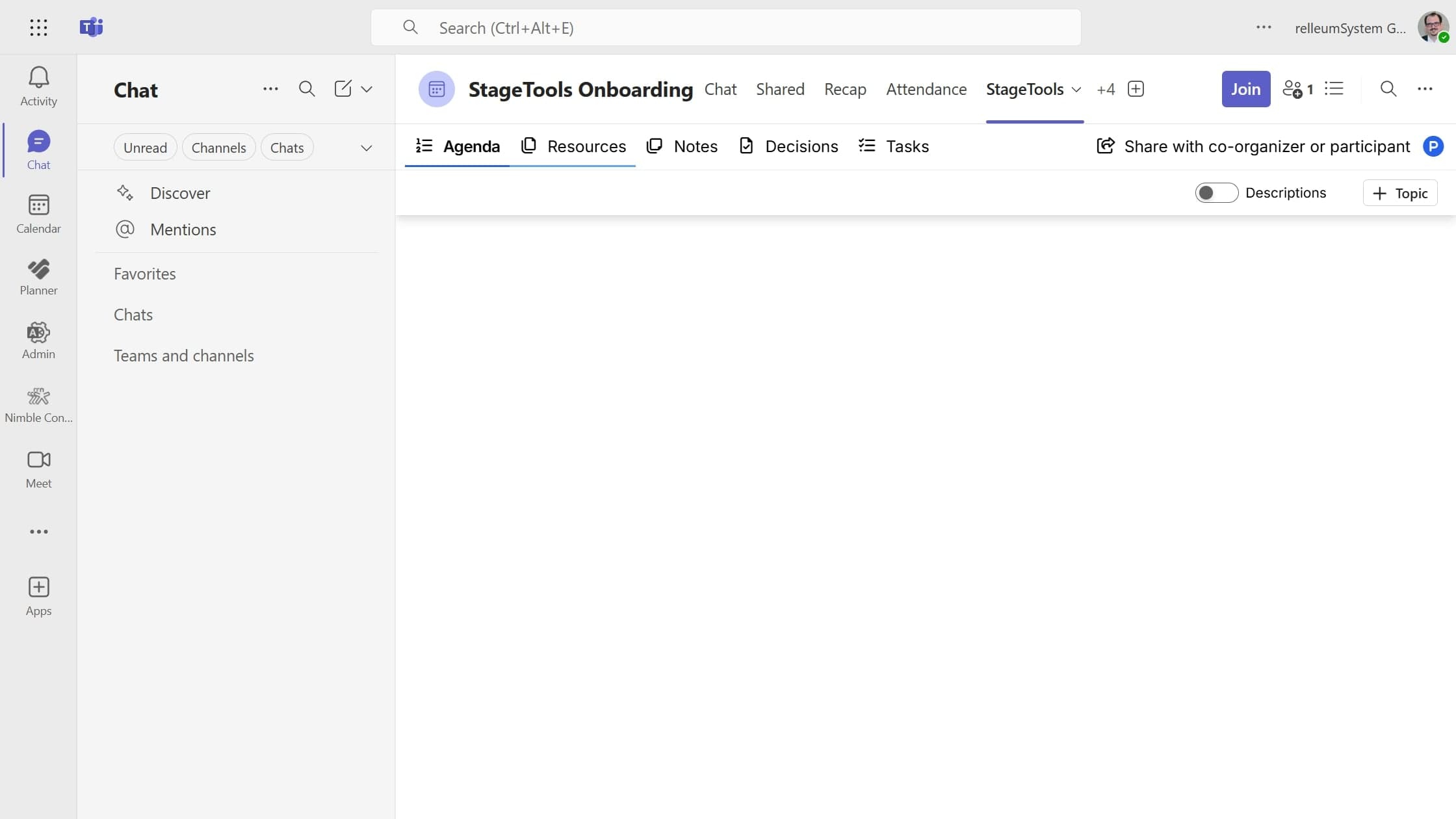1456x819 pixels.
Task: Click the Search (Ctrl+Alt+E) box
Action: click(x=725, y=27)
